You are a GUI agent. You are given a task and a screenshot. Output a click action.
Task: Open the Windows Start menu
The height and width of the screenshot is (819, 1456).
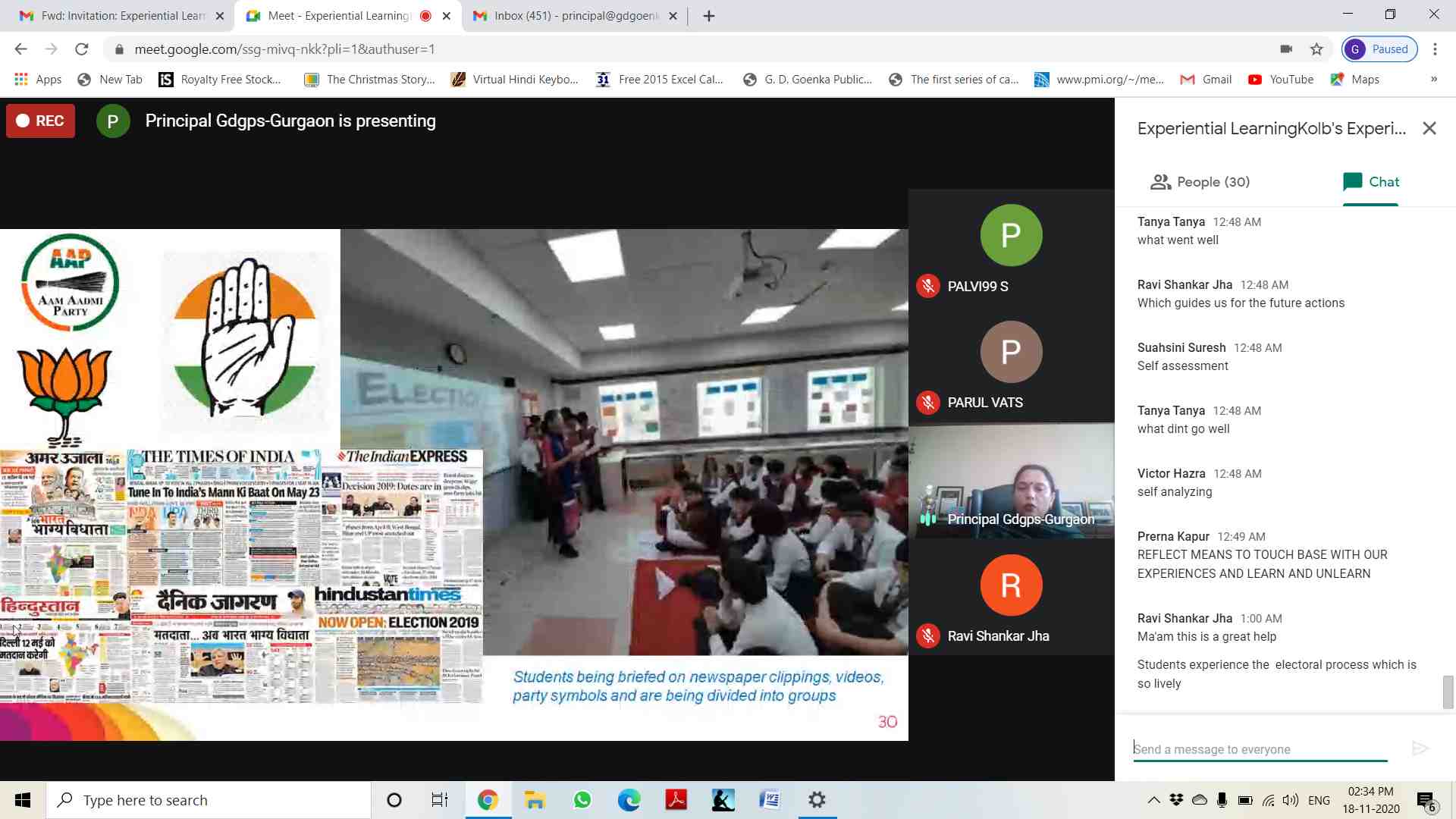[23, 800]
